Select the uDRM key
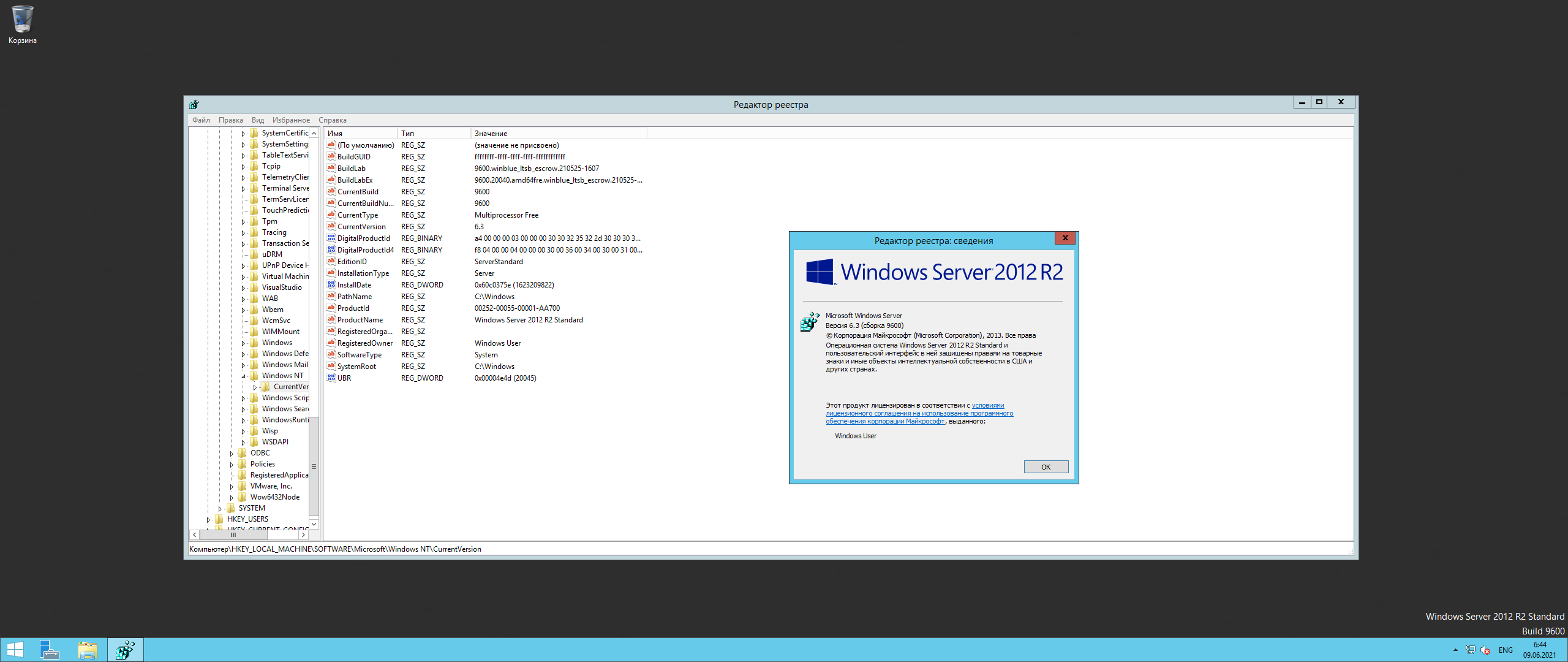Image resolution: width=1568 pixels, height=662 pixels. click(272, 254)
